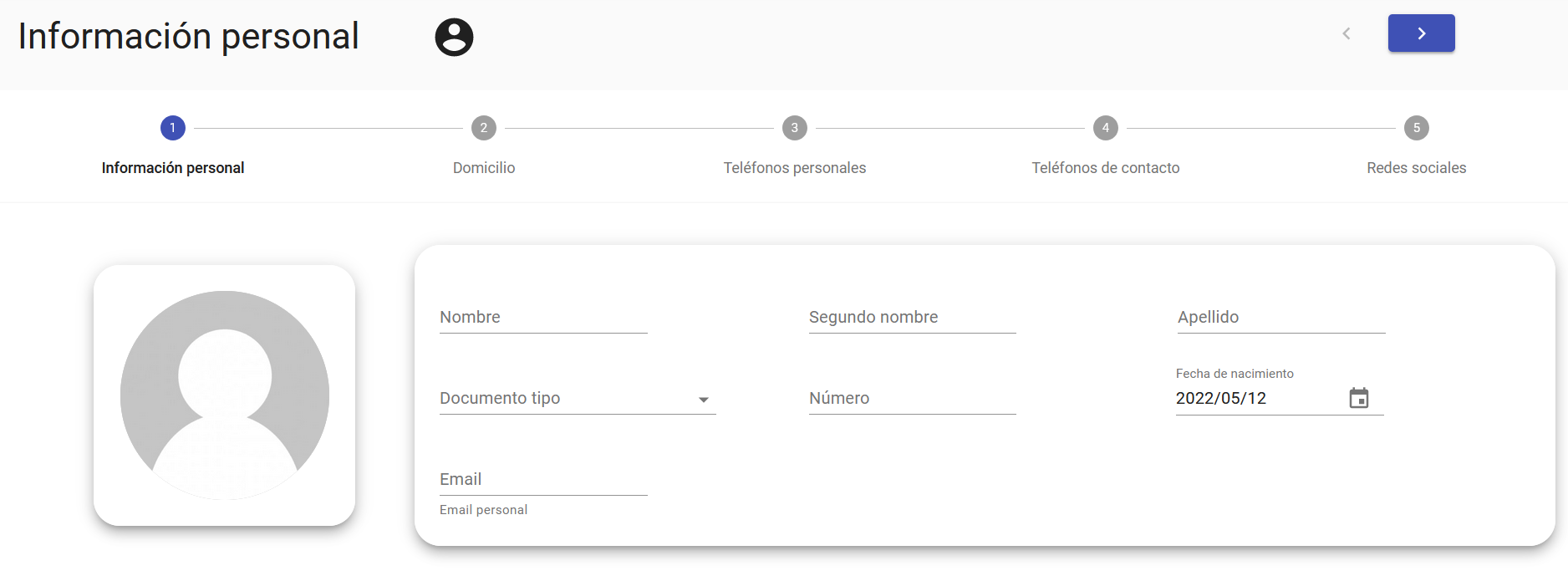Select step 4 circle icon
1568x571 pixels.
coord(1105,128)
